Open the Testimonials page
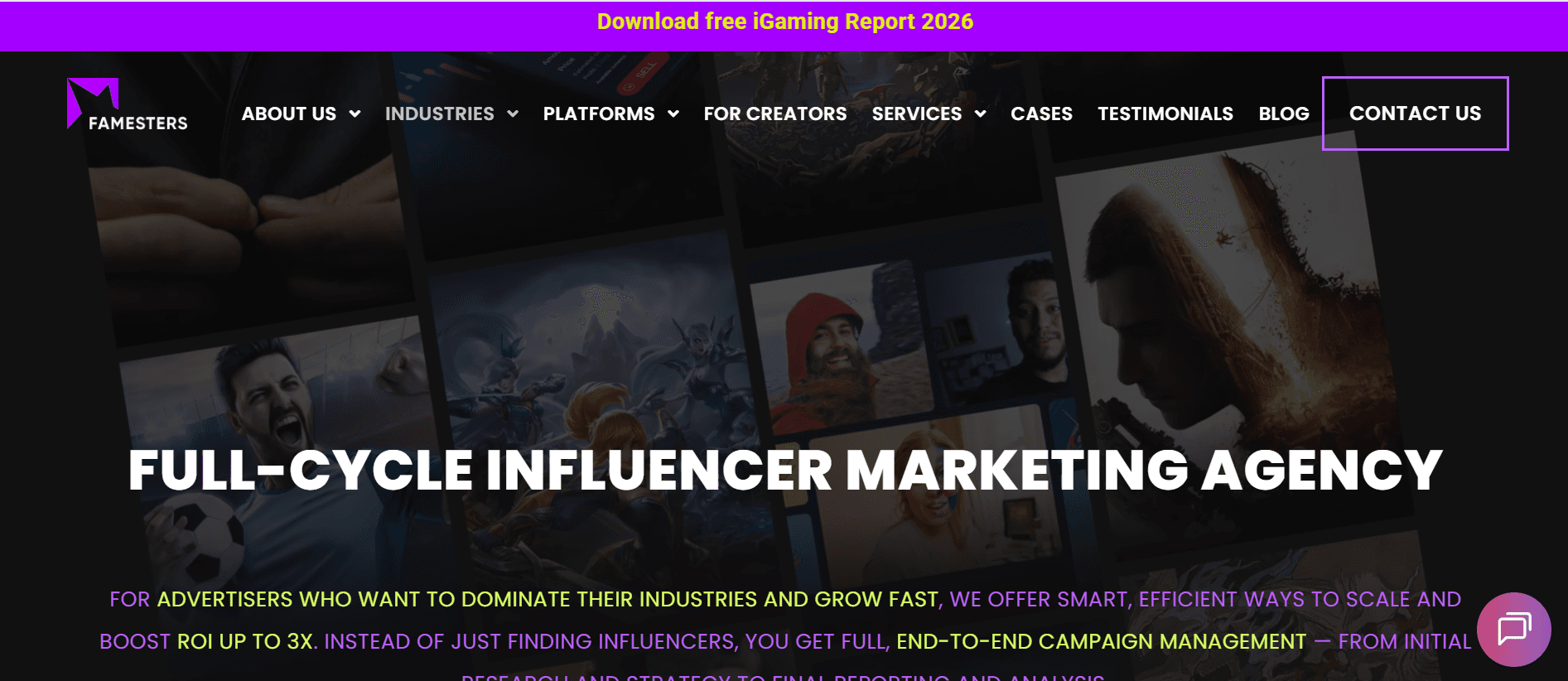Viewport: 1568px width, 681px height. 1165,113
